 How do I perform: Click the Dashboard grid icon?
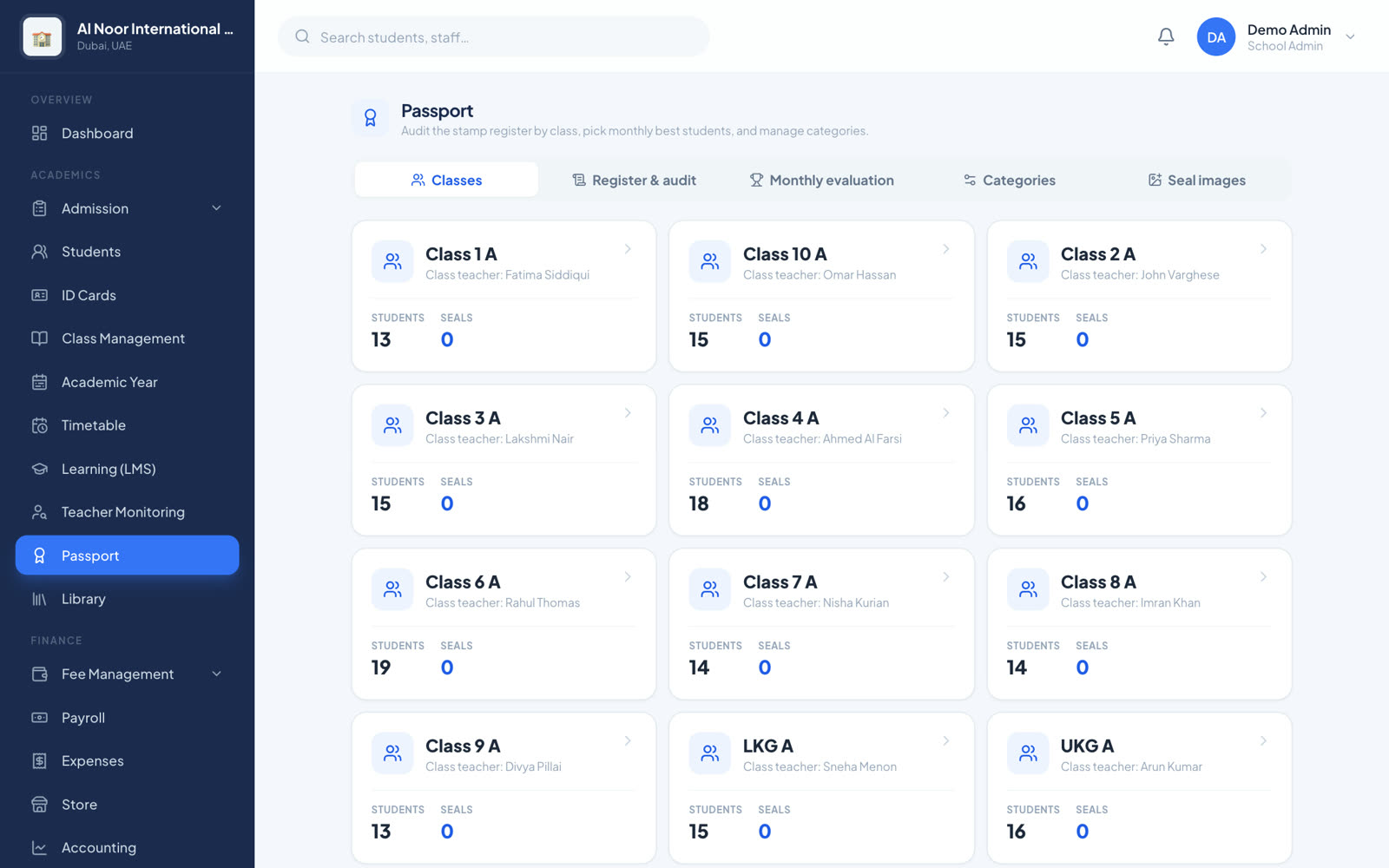click(x=39, y=133)
